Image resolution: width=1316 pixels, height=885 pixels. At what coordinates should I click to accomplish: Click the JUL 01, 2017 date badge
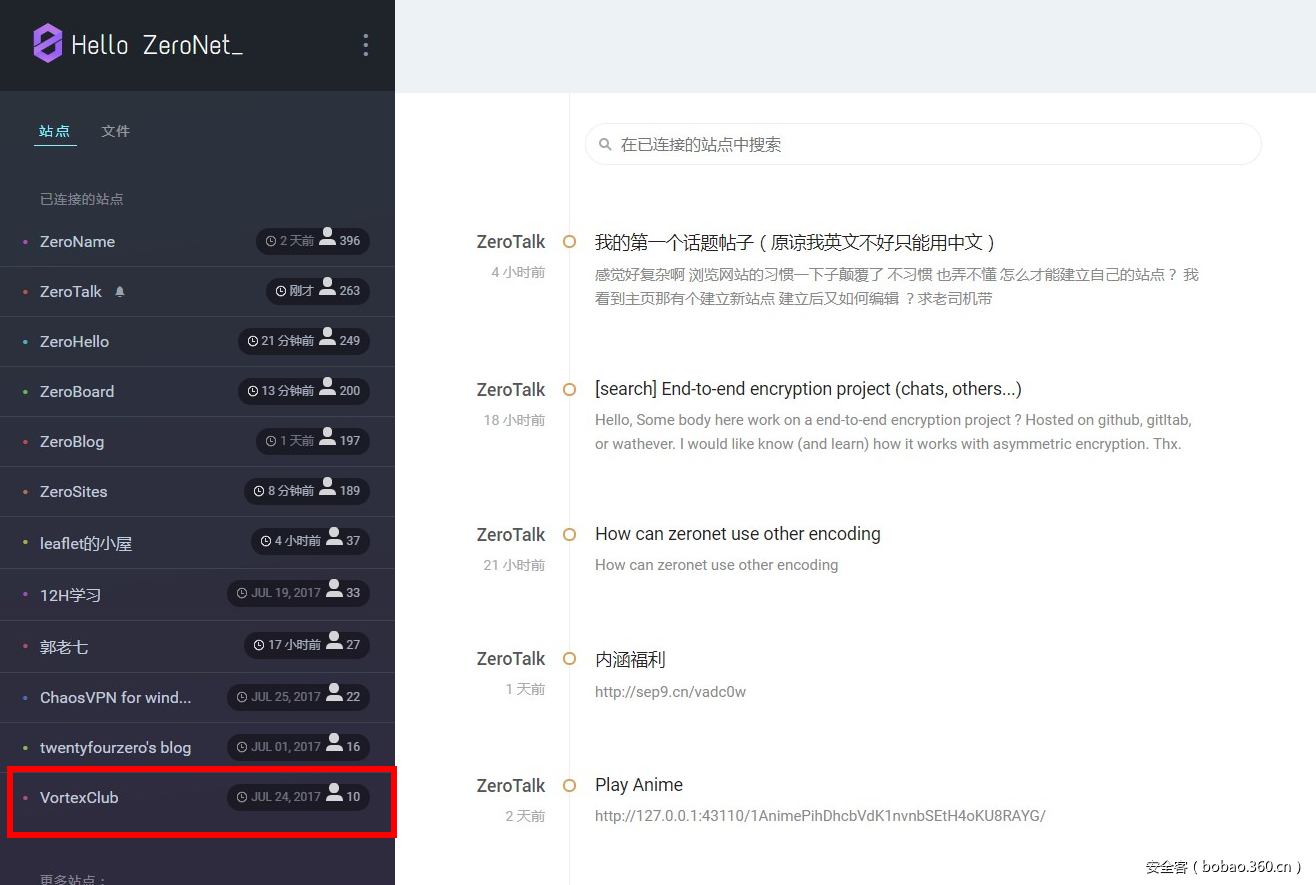point(286,747)
